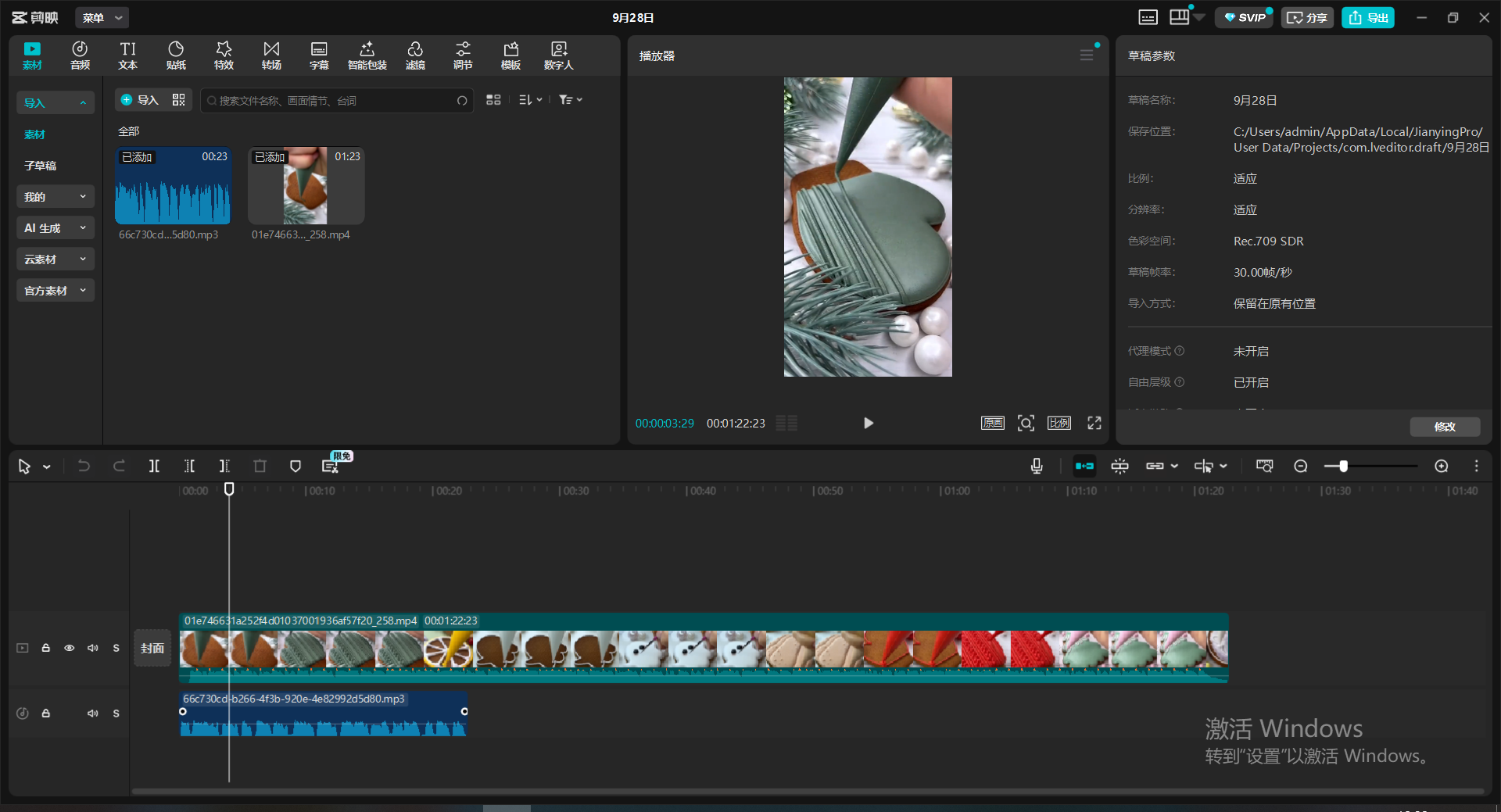Click the marker shield icon
The height and width of the screenshot is (812, 1501).
[x=296, y=467]
